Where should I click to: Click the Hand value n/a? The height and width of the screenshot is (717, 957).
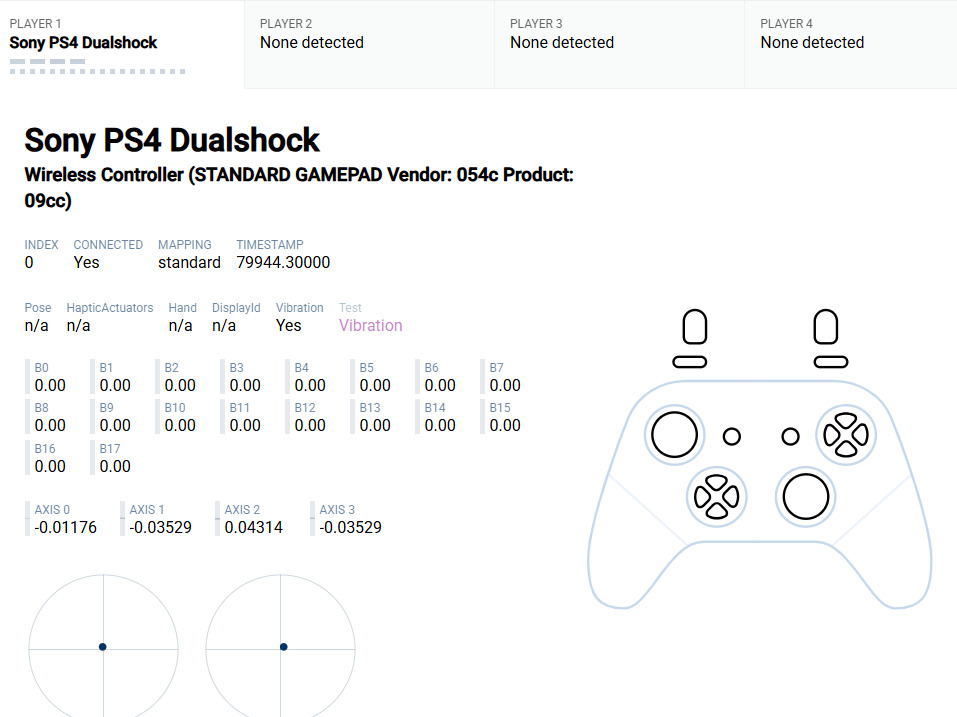[180, 325]
